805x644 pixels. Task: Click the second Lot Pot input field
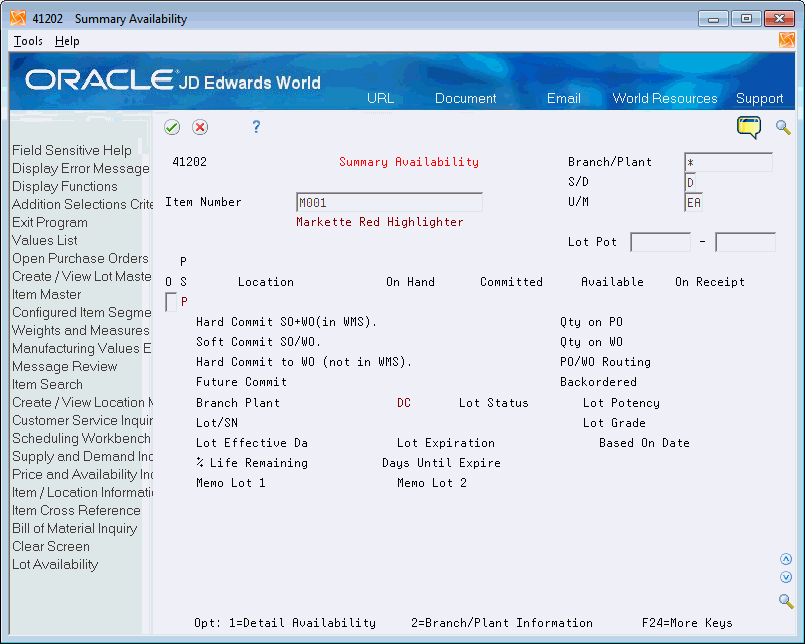[x=745, y=242]
